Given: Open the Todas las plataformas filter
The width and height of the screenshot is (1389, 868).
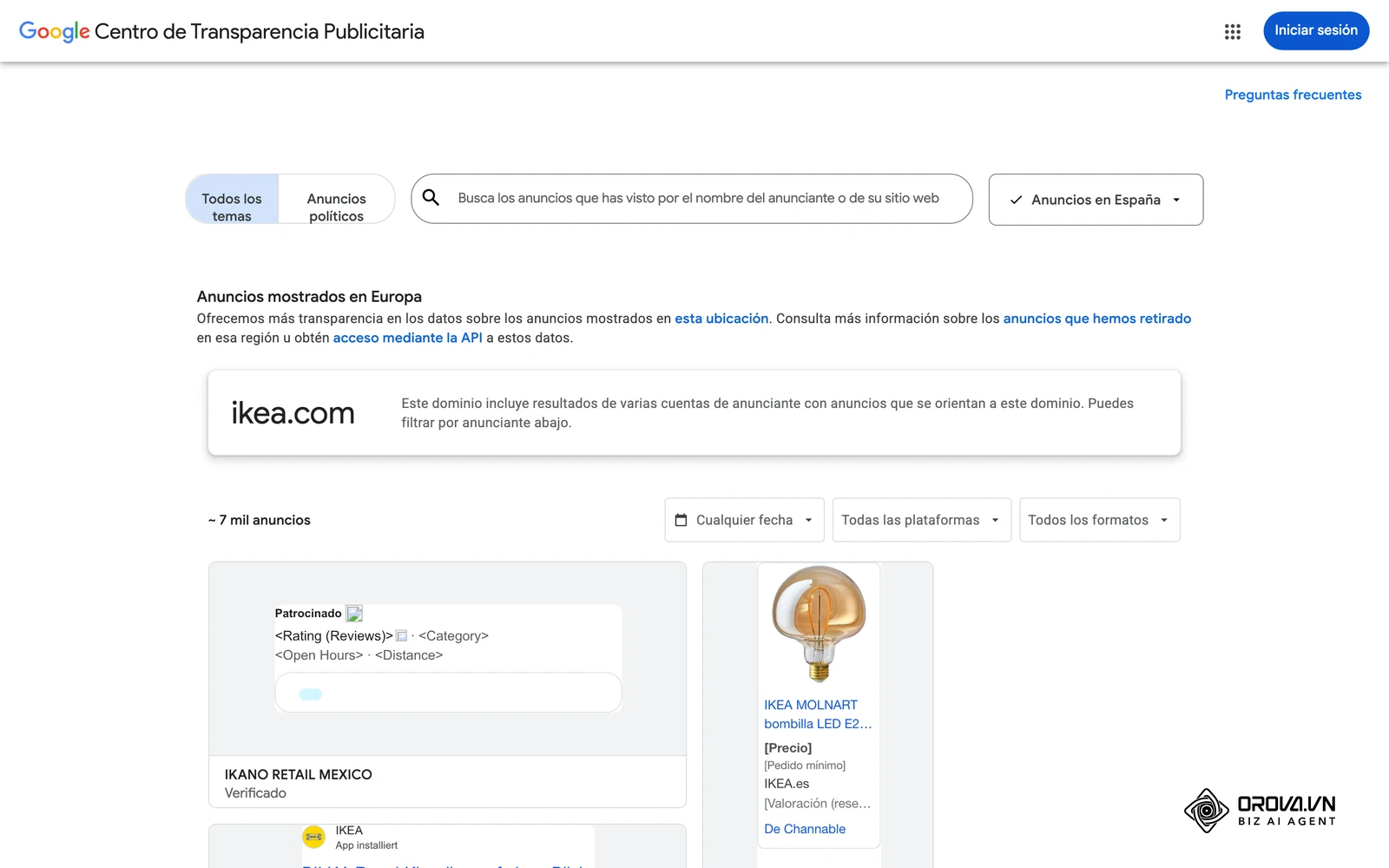Looking at the screenshot, I should point(922,520).
